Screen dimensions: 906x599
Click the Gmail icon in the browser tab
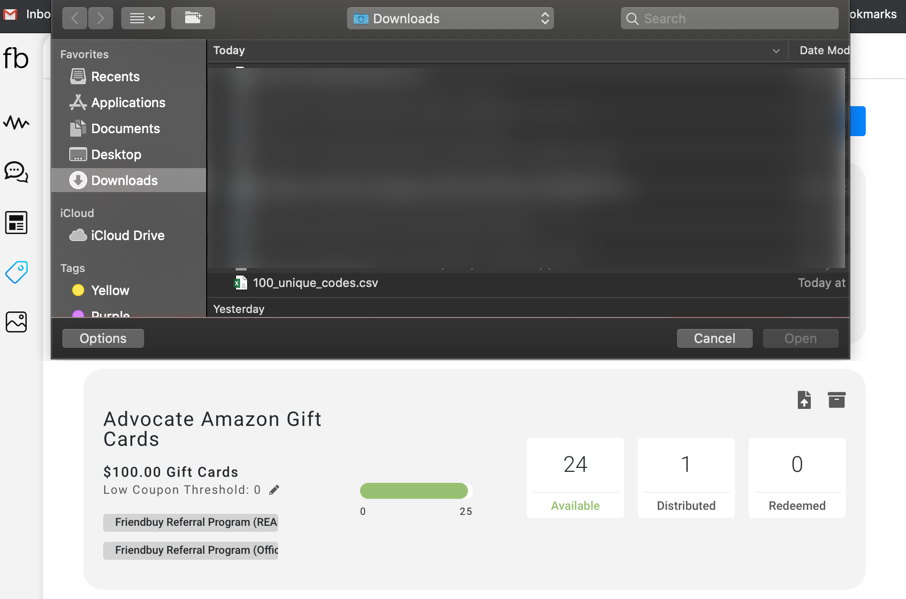coord(10,14)
